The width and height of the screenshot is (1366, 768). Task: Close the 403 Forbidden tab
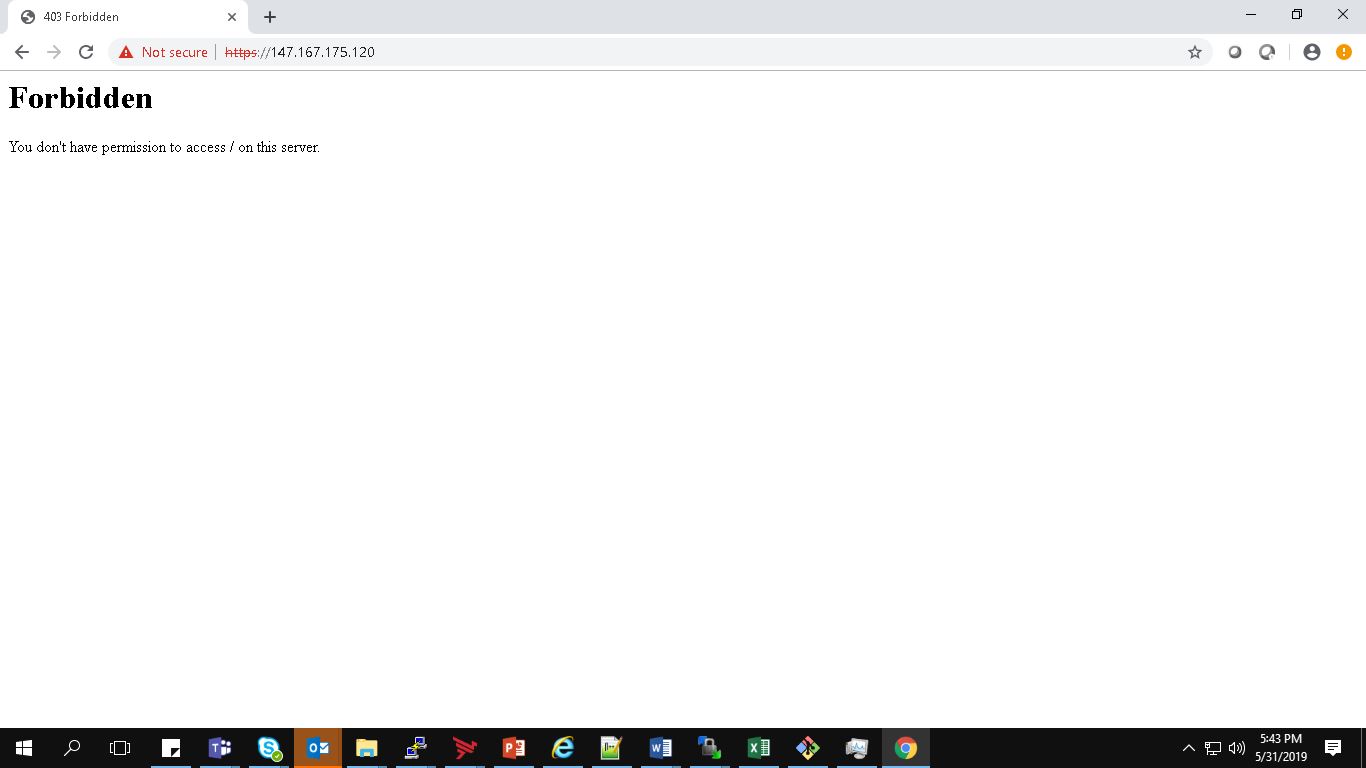(232, 17)
